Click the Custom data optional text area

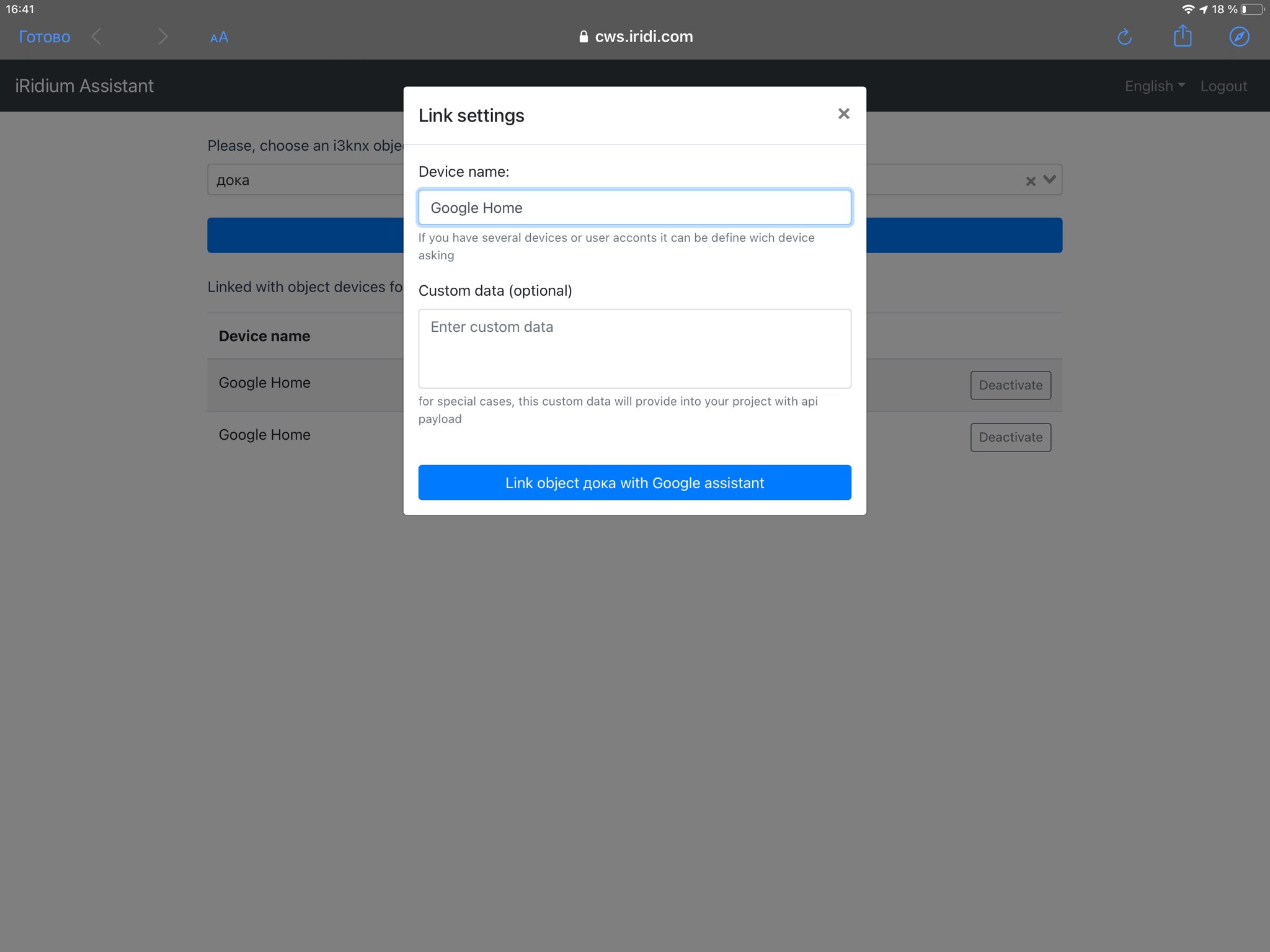click(x=635, y=349)
